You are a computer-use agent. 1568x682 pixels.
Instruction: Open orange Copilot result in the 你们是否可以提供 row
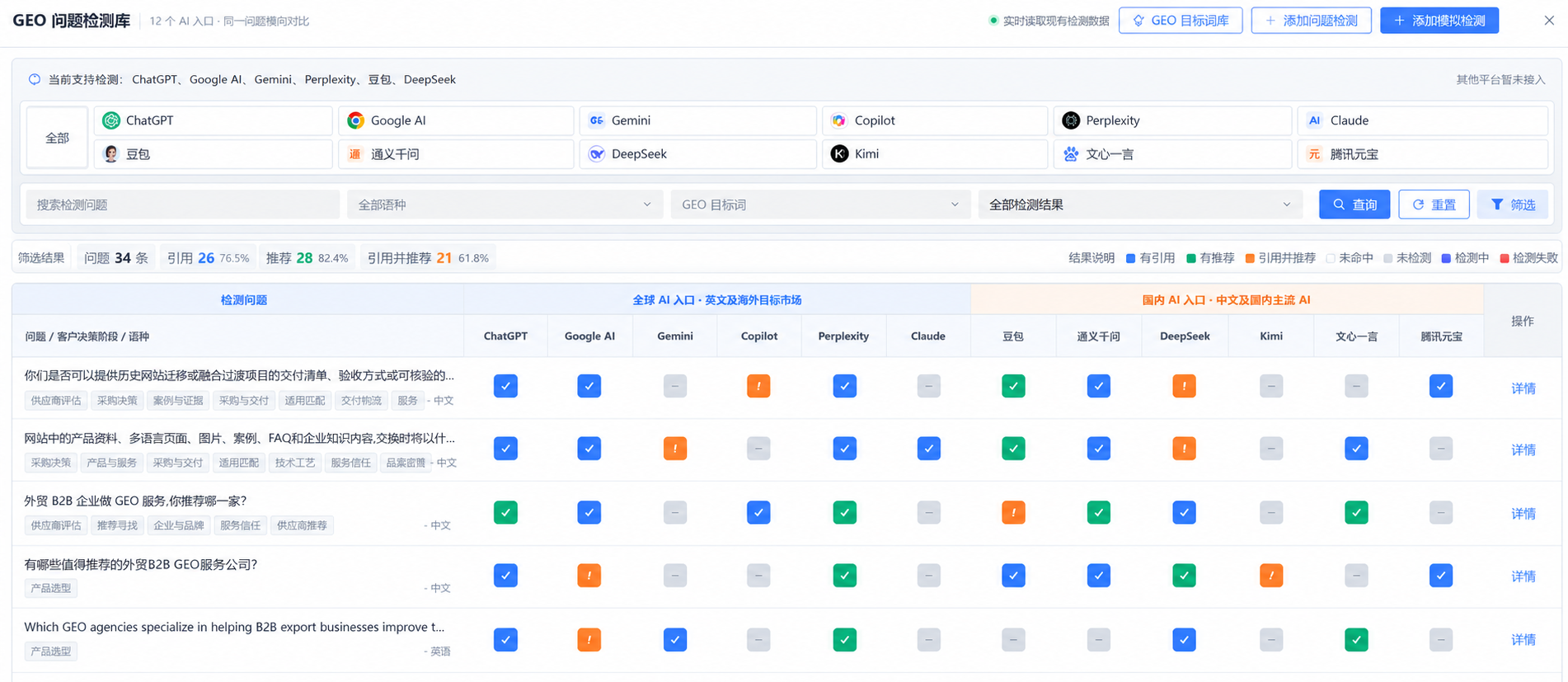tap(758, 386)
